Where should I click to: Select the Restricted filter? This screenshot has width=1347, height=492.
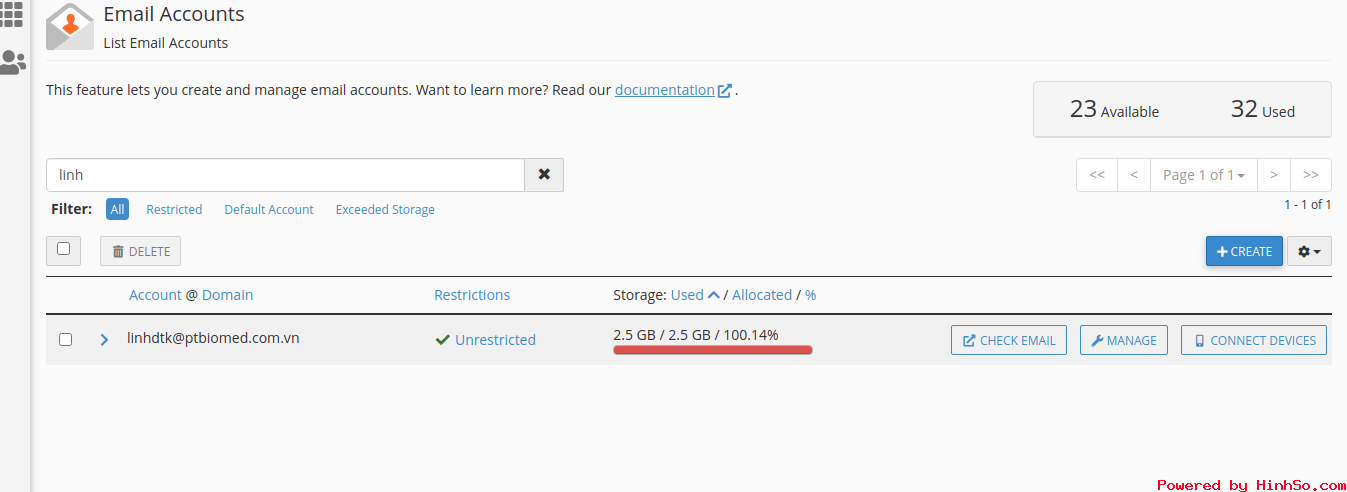(x=174, y=209)
